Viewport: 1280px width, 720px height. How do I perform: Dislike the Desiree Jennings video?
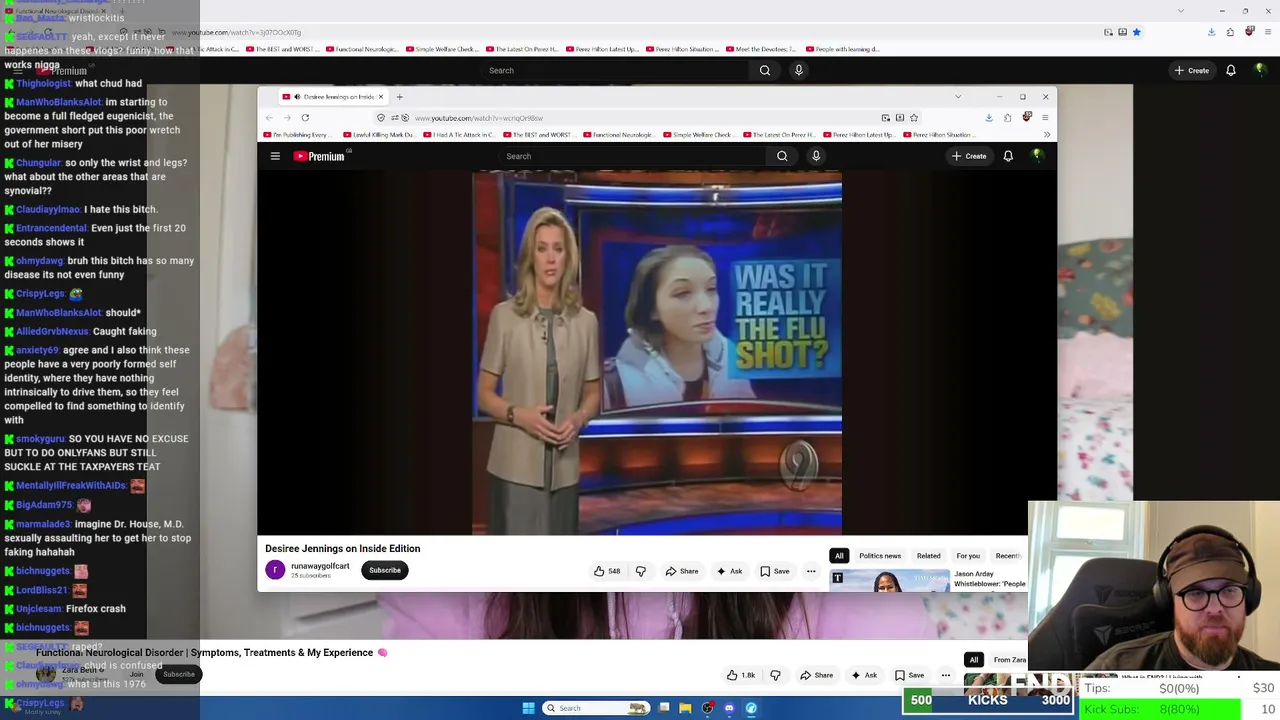pos(640,571)
